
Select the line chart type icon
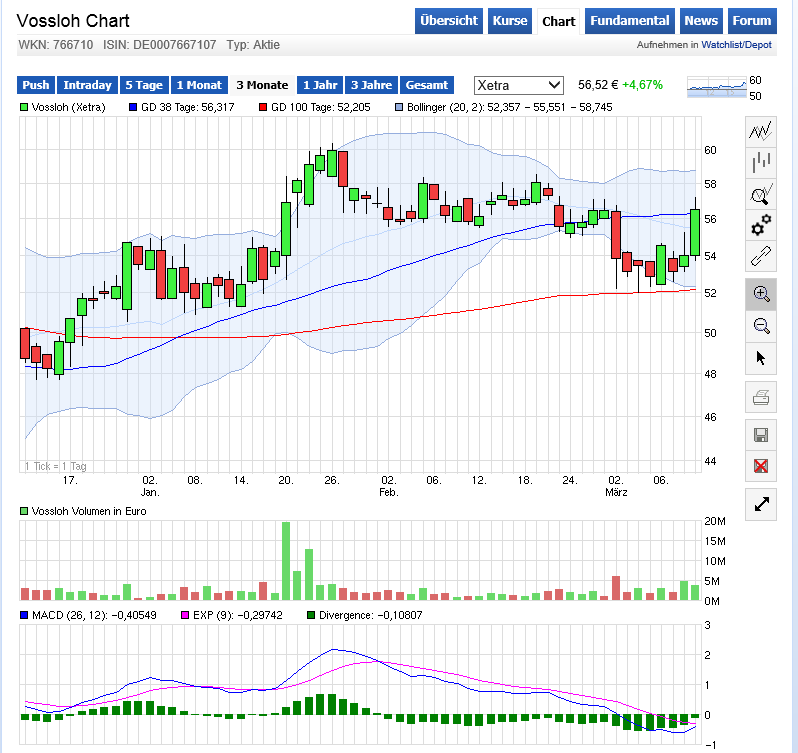761,132
